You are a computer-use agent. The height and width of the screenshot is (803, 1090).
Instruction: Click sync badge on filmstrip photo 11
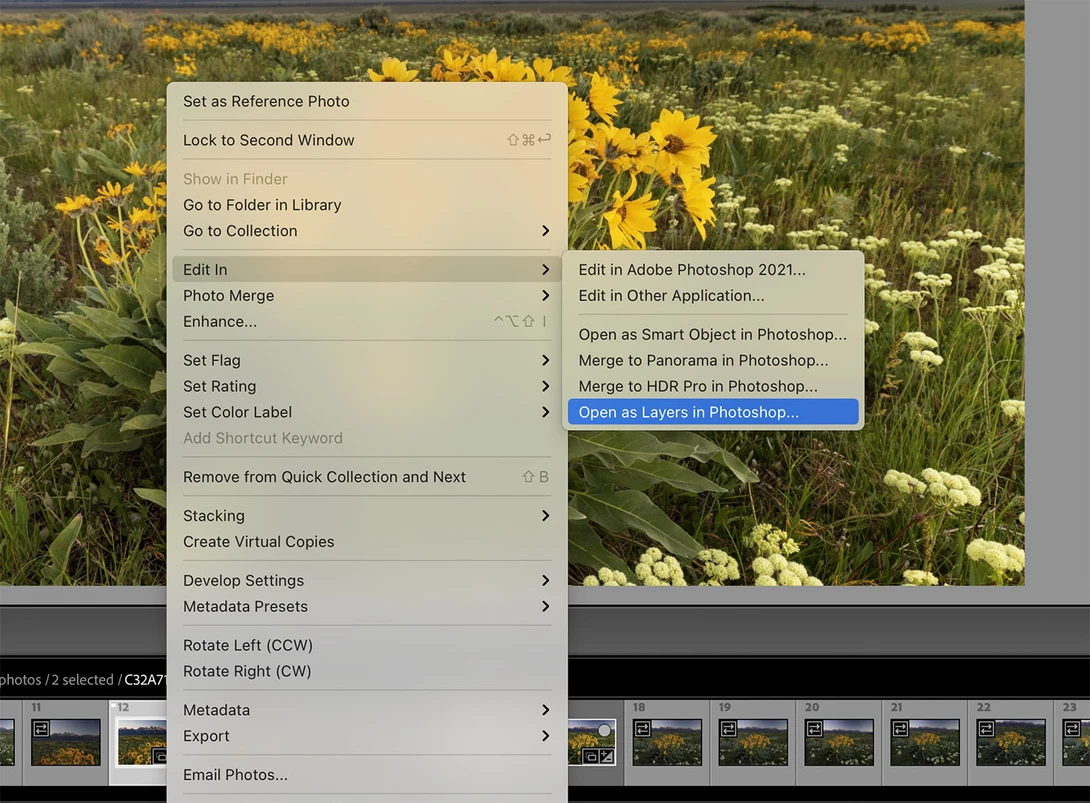(41, 729)
